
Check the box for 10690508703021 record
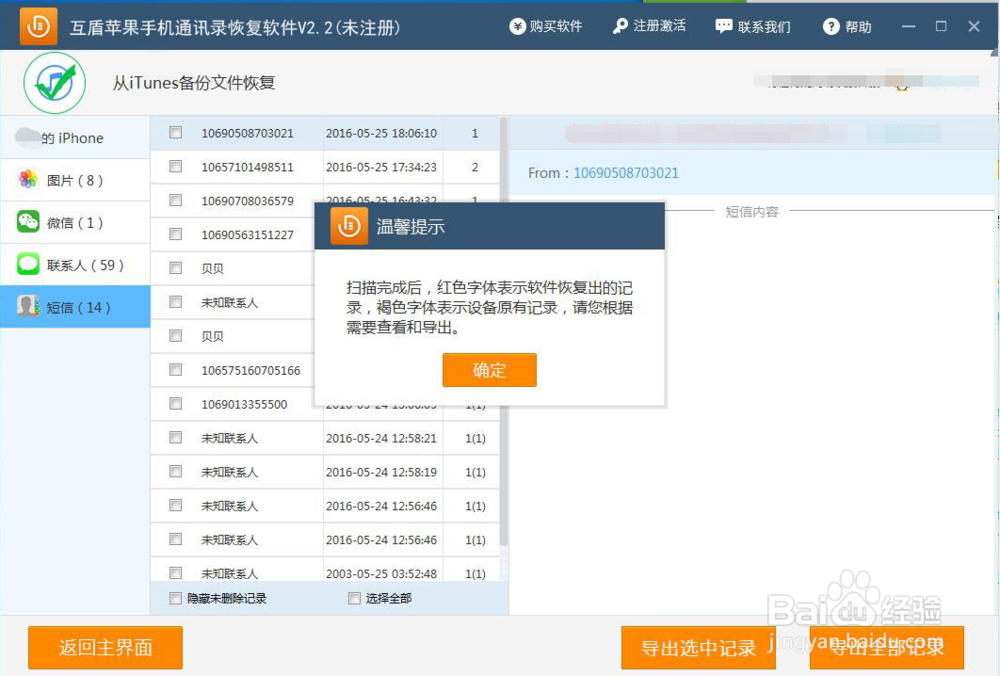point(174,131)
